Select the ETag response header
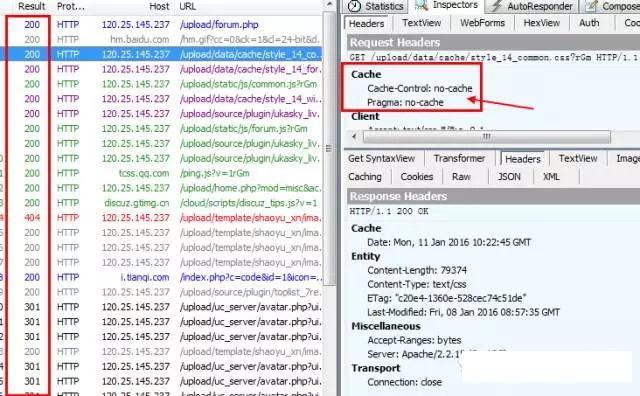The height and width of the screenshot is (396, 640). point(447,298)
